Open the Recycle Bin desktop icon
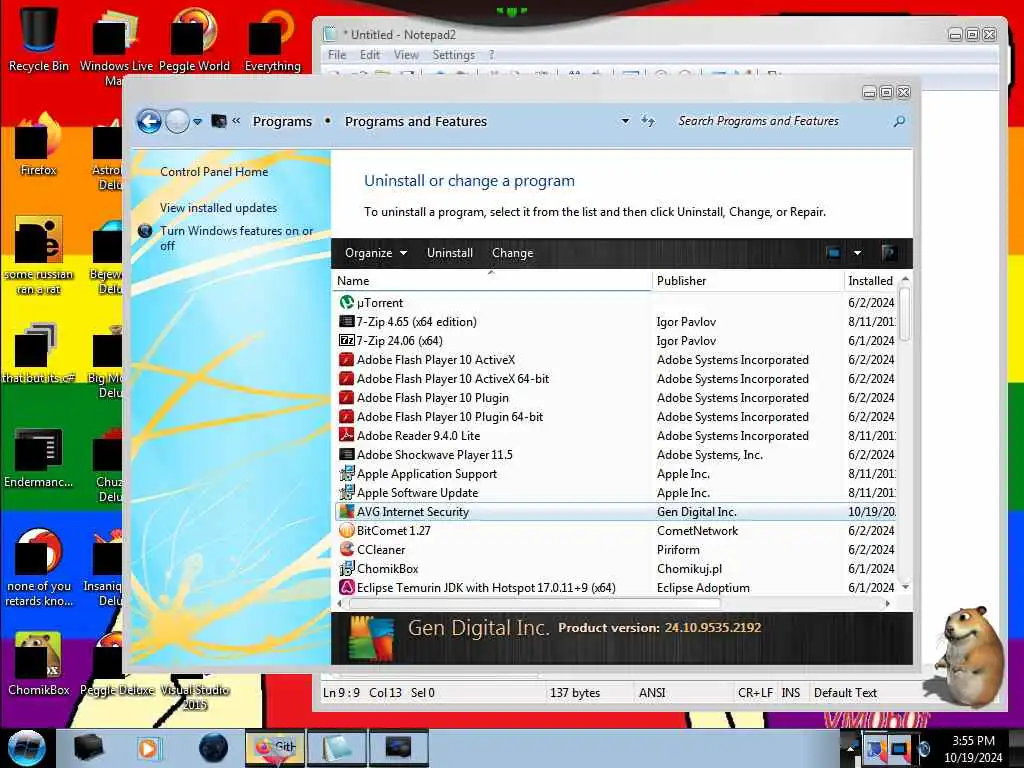 tap(39, 38)
